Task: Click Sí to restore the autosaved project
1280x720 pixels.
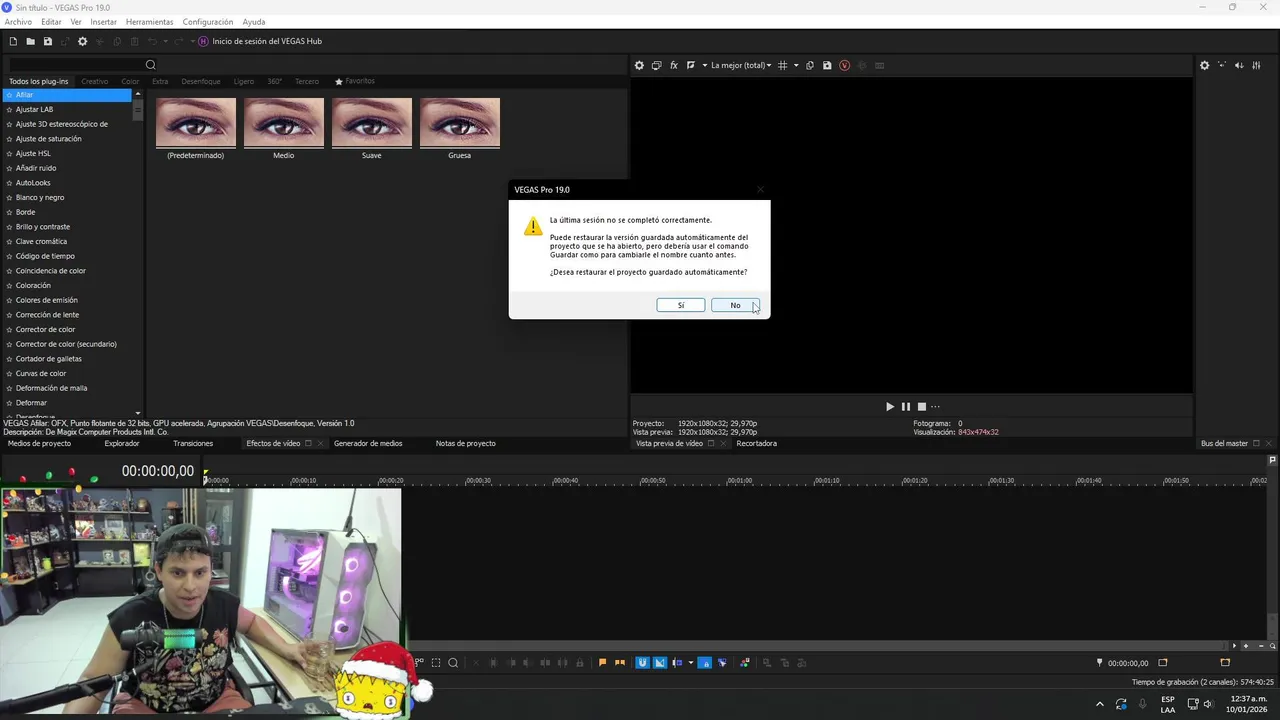Action: point(681,305)
